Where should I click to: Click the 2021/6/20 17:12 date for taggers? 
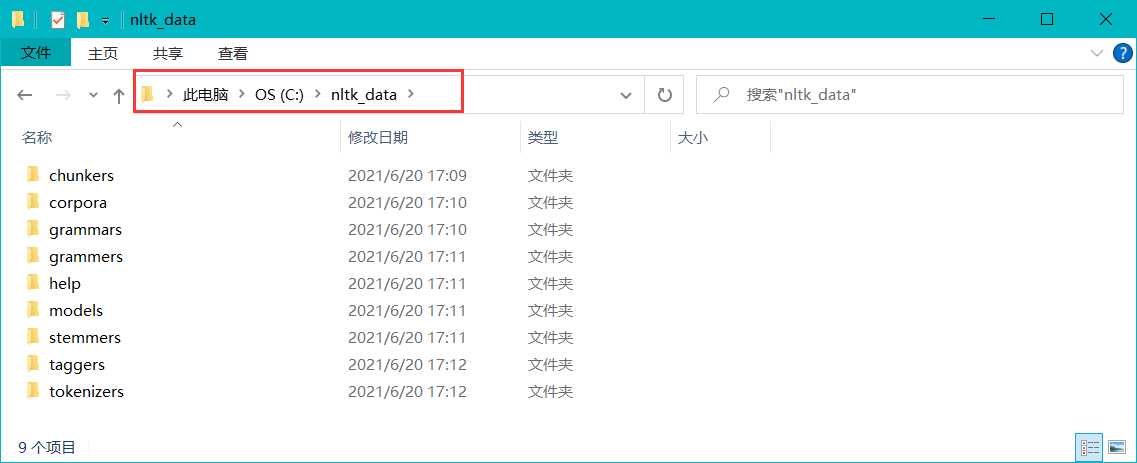click(x=407, y=364)
